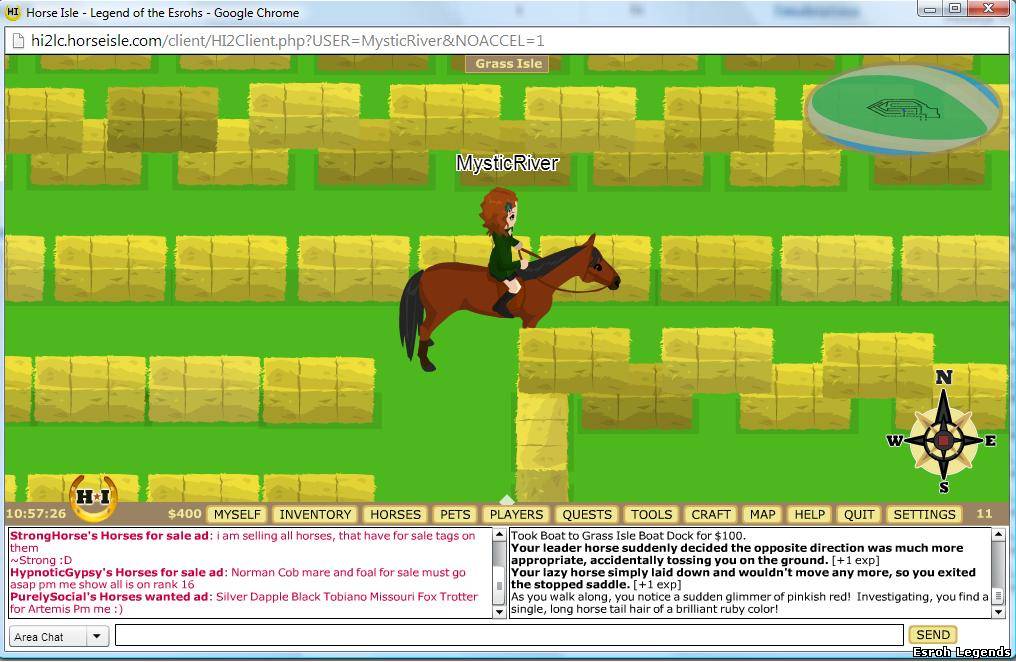1016x662 pixels.
Task: Click down arrow of game log scrollbar
Action: coord(999,611)
